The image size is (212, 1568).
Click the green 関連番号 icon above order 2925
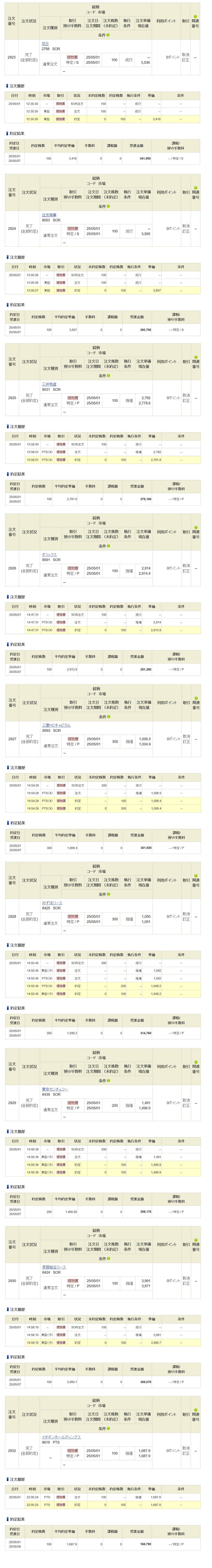click(196, 357)
